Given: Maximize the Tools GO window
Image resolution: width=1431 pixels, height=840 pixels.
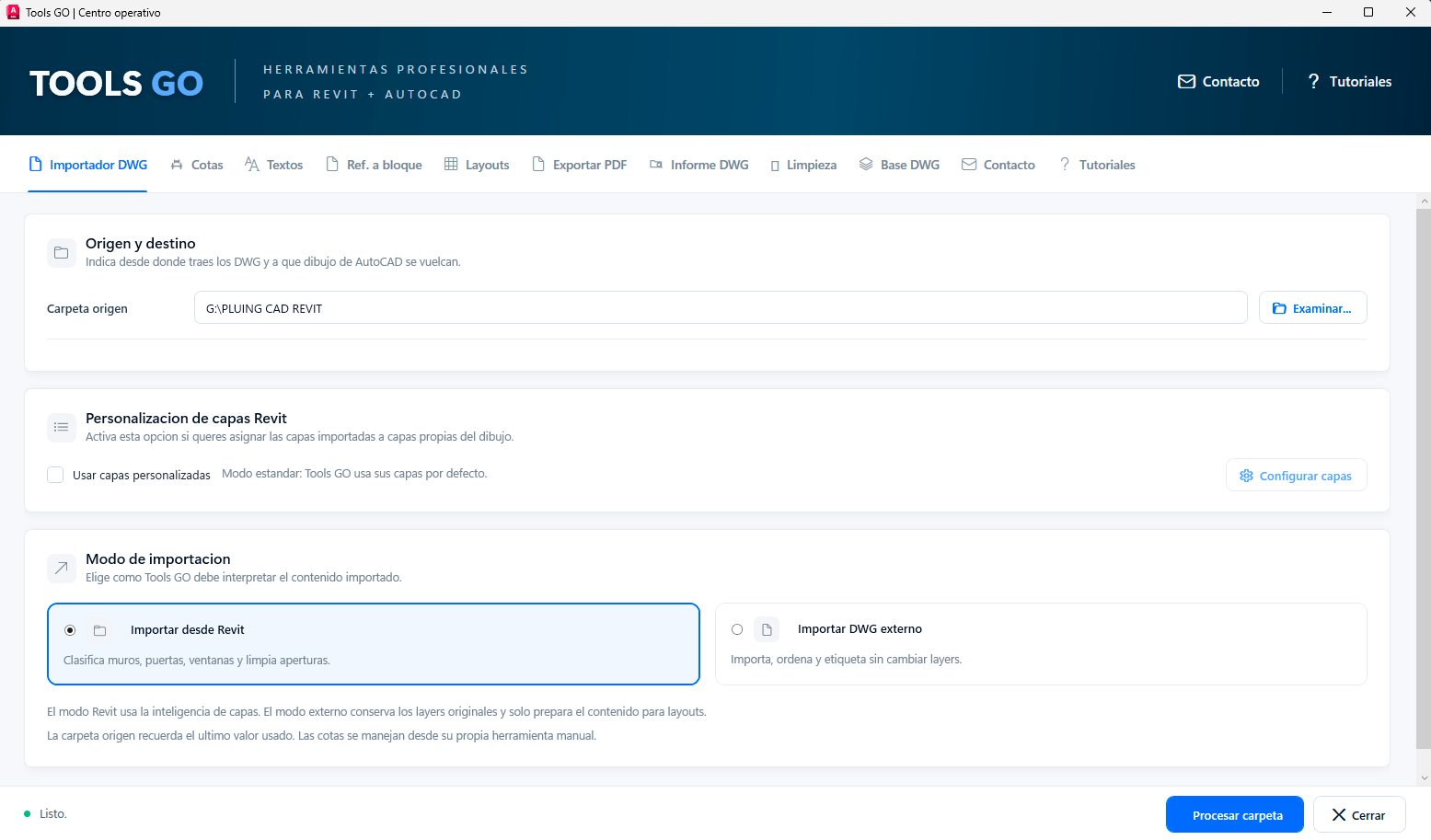Looking at the screenshot, I should tap(1368, 13).
